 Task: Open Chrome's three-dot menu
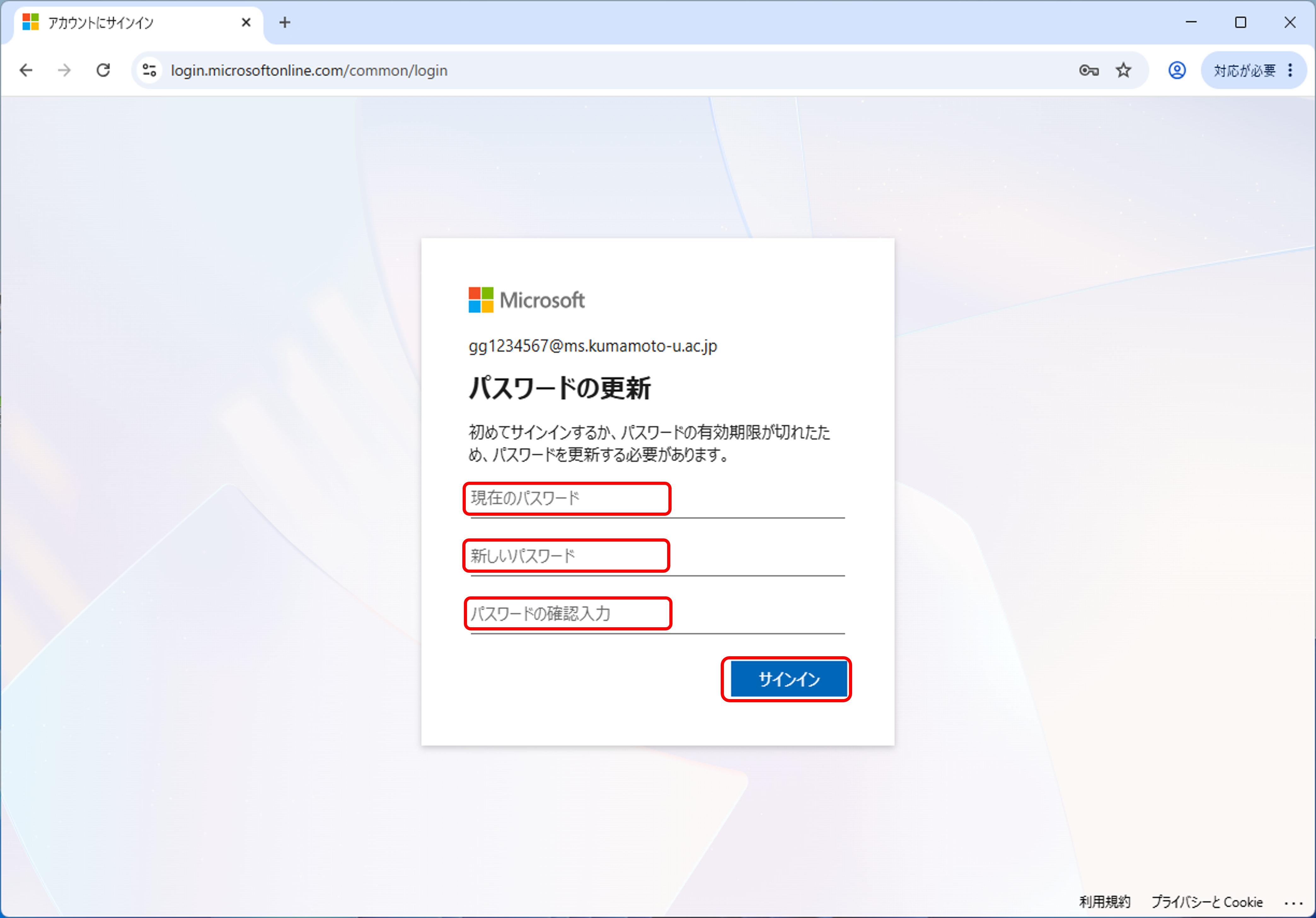point(1290,71)
